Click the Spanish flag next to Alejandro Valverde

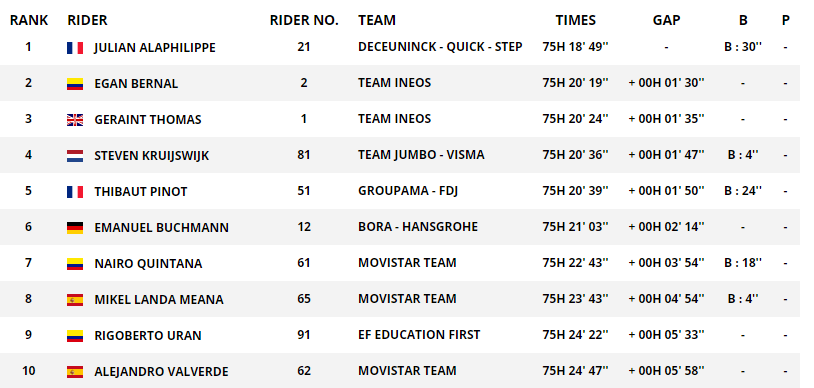(x=75, y=371)
